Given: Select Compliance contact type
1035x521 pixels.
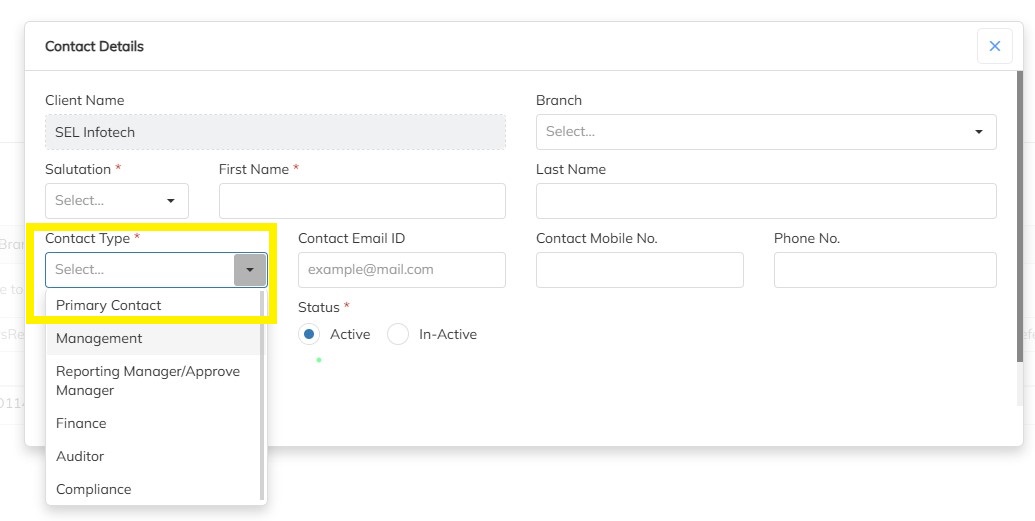Looking at the screenshot, I should click(93, 489).
